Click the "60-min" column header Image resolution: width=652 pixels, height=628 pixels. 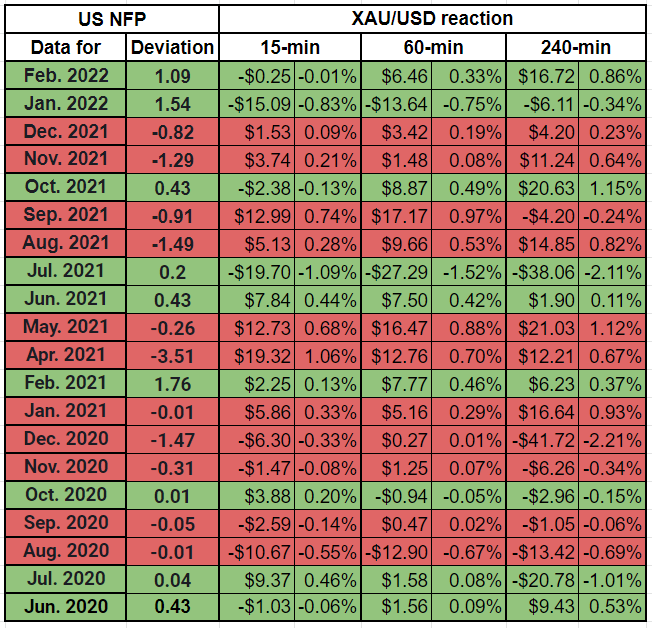[432, 47]
